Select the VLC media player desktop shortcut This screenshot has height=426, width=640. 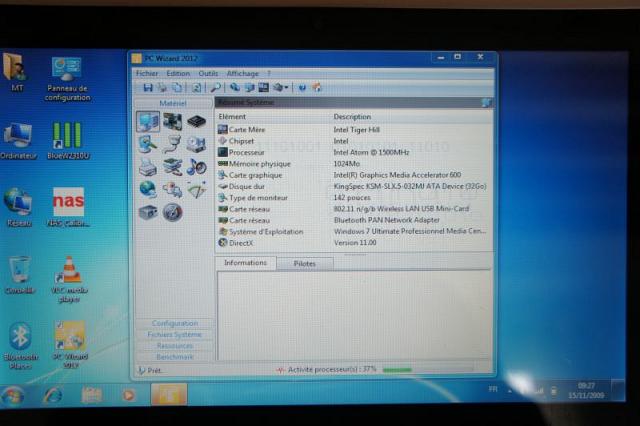(69, 280)
